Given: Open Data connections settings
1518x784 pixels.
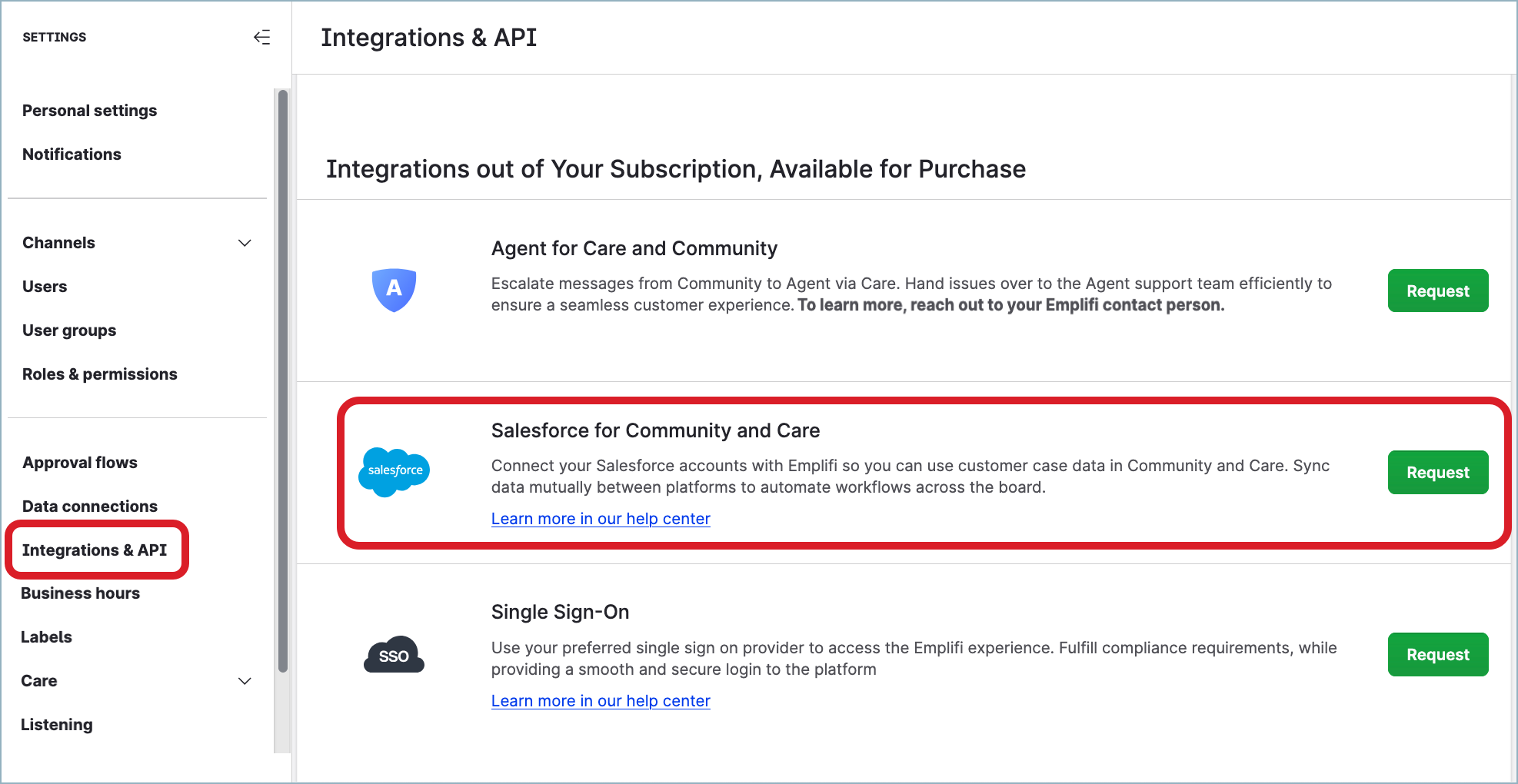Looking at the screenshot, I should click(89, 506).
